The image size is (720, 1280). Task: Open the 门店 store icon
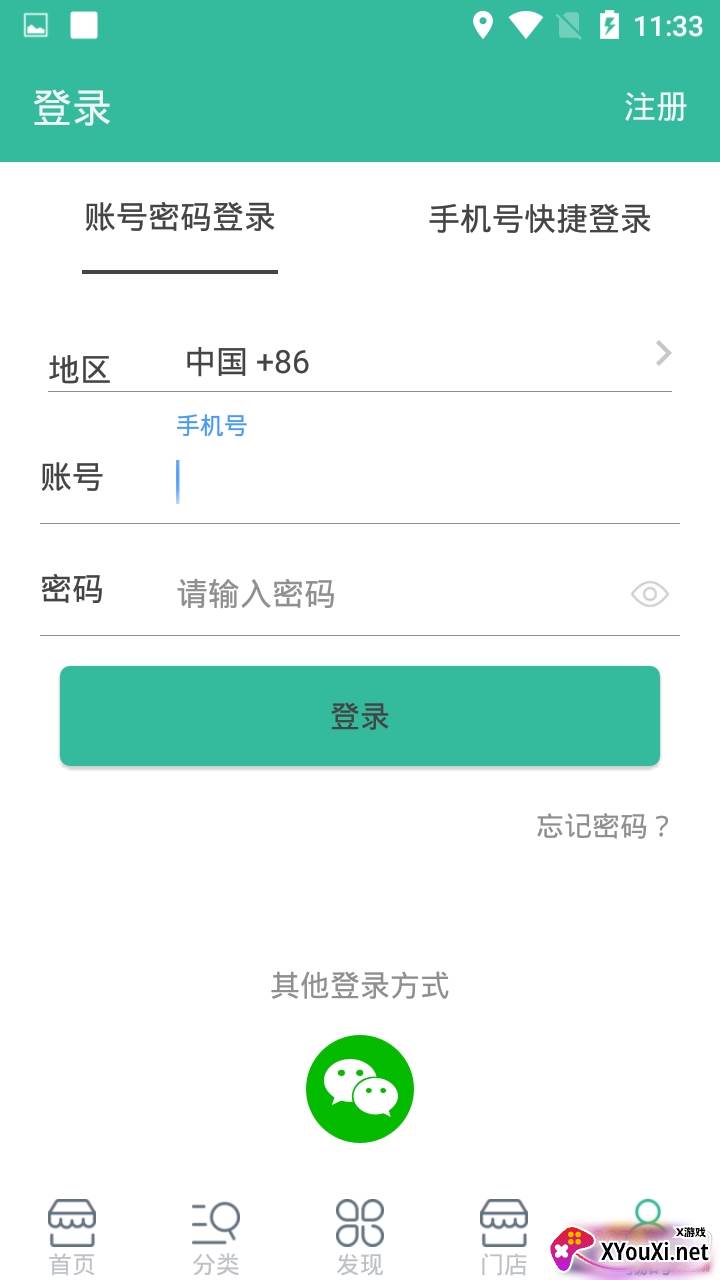(504, 1224)
